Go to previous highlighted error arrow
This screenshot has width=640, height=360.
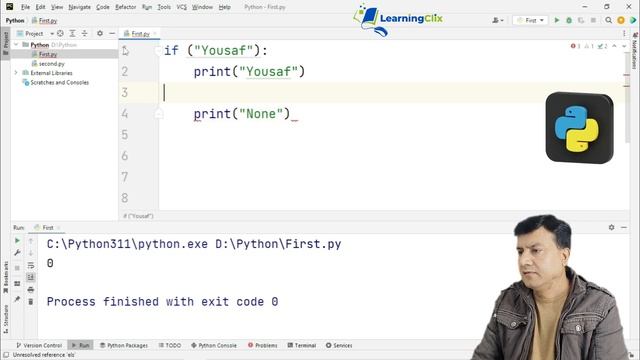[614, 46]
